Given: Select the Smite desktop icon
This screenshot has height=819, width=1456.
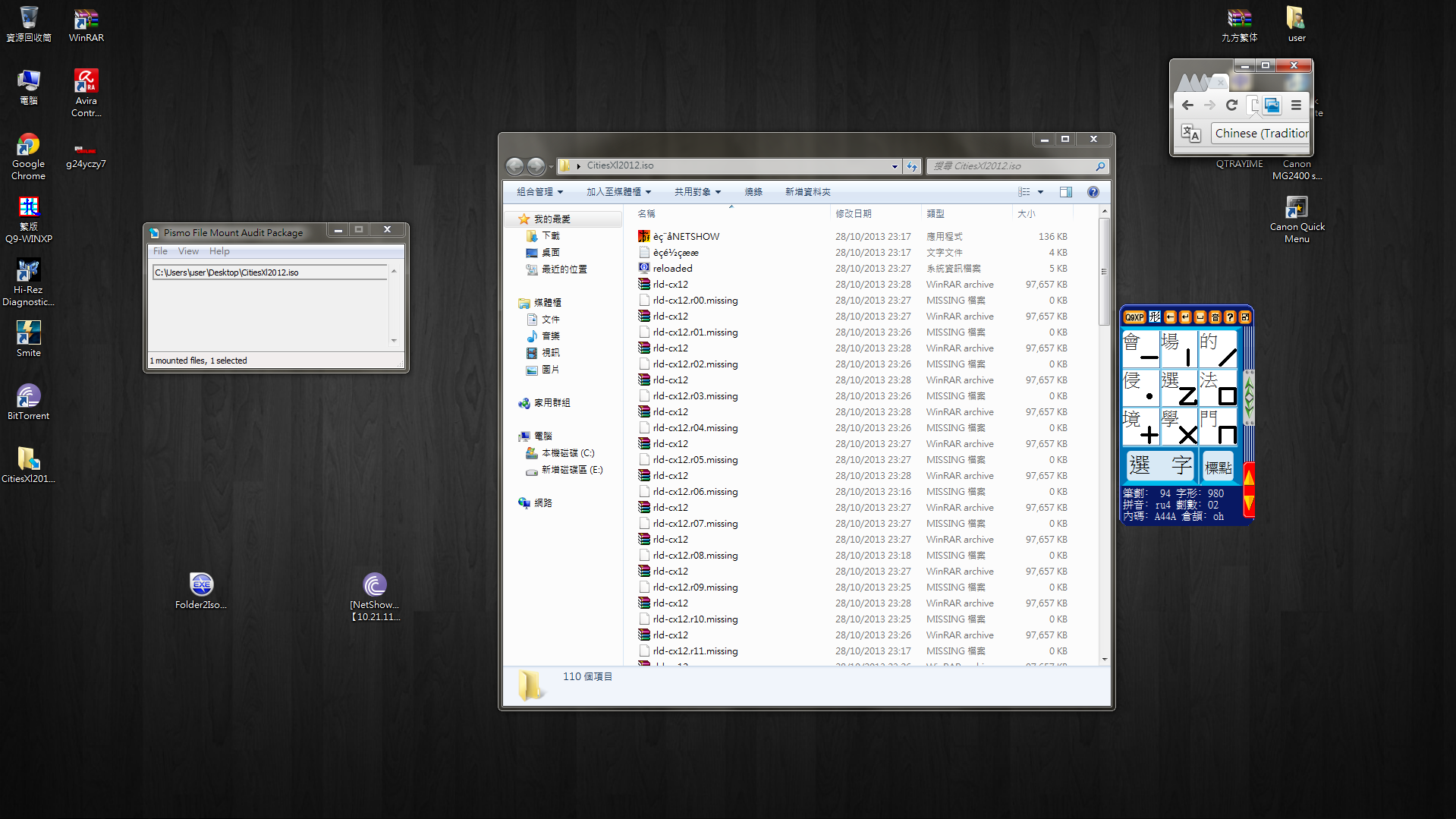Looking at the screenshot, I should [x=28, y=339].
